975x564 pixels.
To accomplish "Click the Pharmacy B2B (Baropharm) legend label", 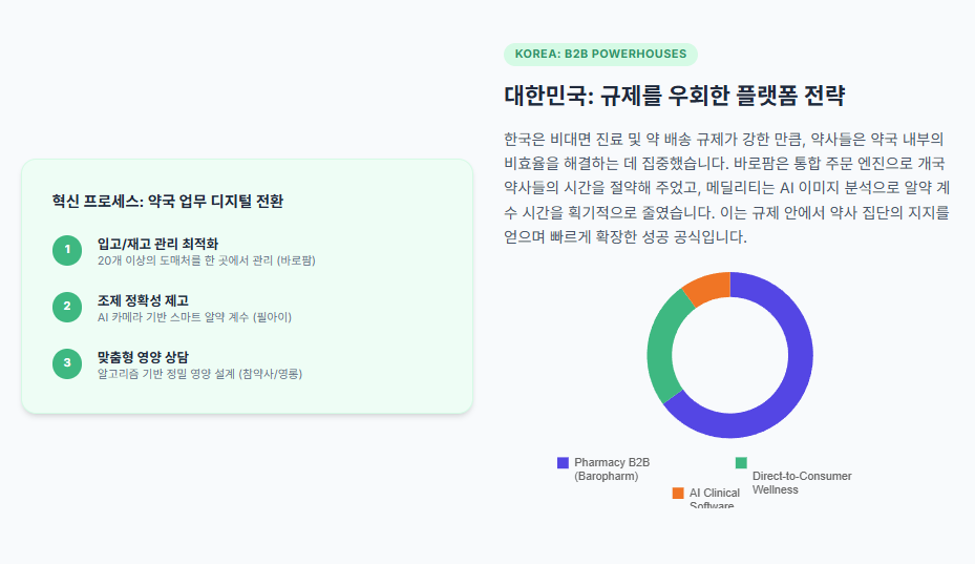I will click(612, 469).
